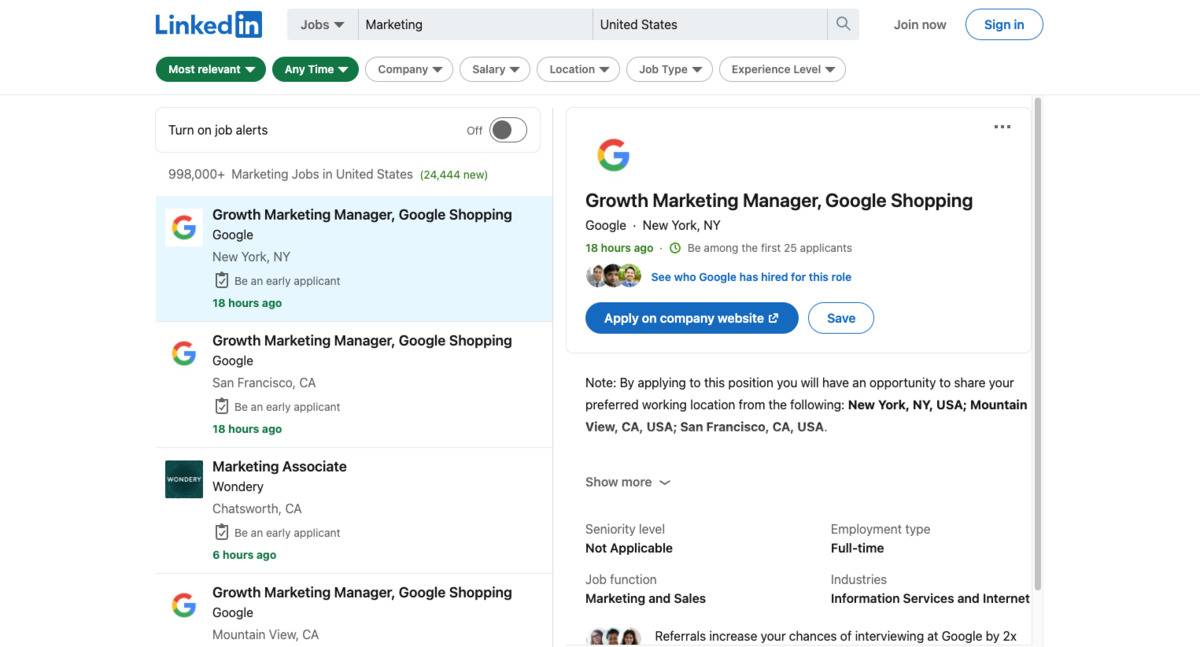1200x647 pixels.
Task: Click the Sign in button
Action: point(1004,25)
